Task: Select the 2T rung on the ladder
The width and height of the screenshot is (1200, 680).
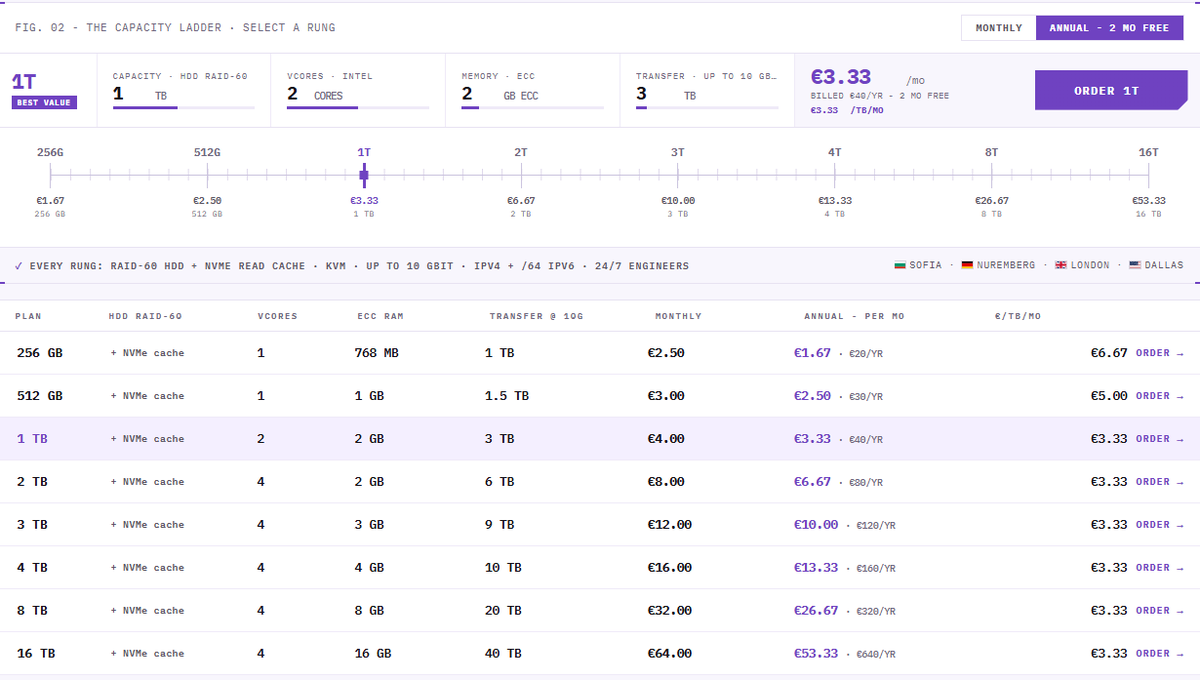Action: 521,152
